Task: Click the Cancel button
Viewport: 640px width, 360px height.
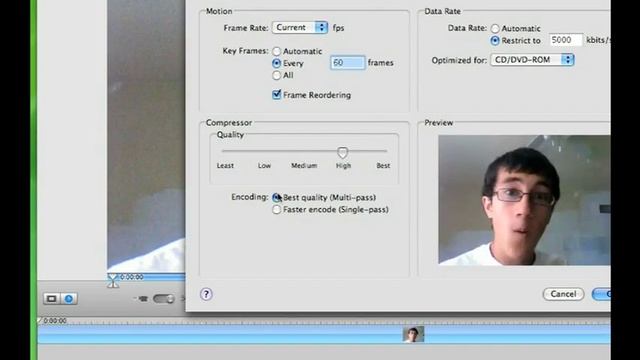Action: [563, 294]
